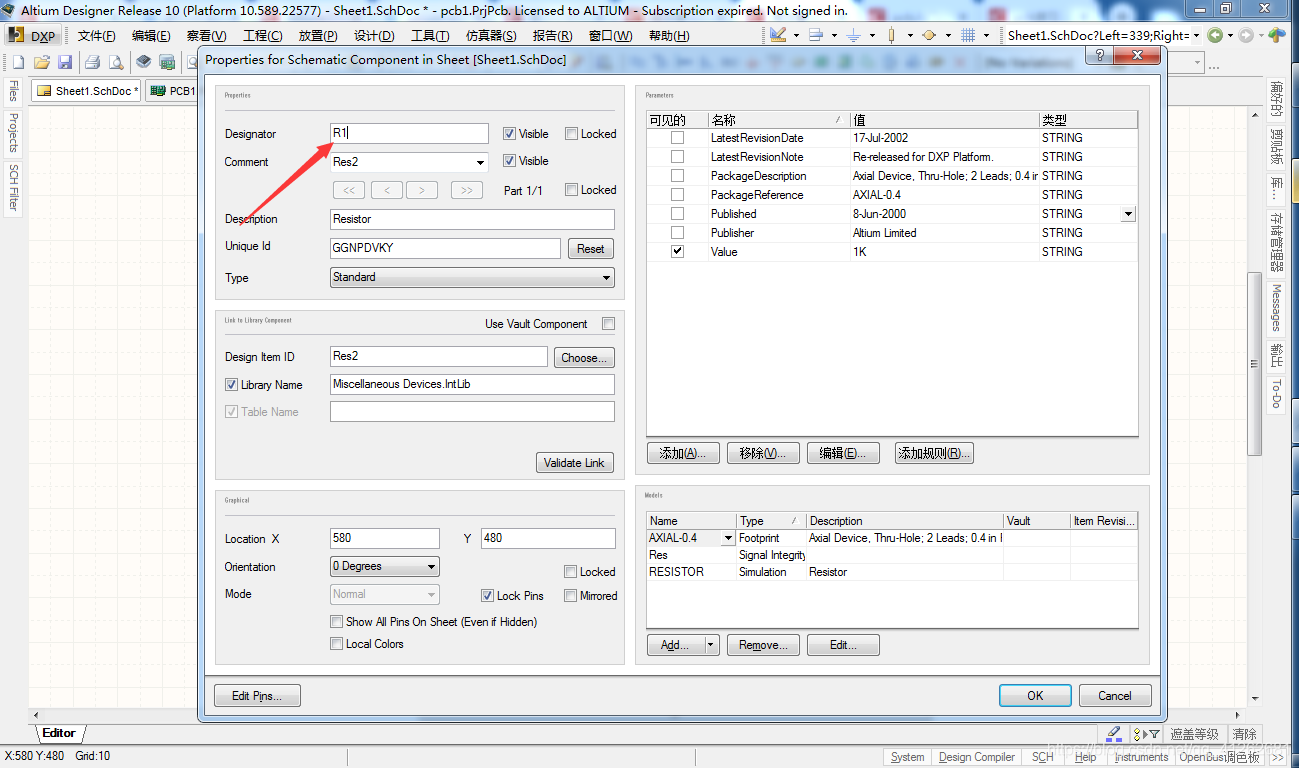Image resolution: width=1299 pixels, height=768 pixels.
Task: Click the Edit Pins button
Action: [257, 696]
